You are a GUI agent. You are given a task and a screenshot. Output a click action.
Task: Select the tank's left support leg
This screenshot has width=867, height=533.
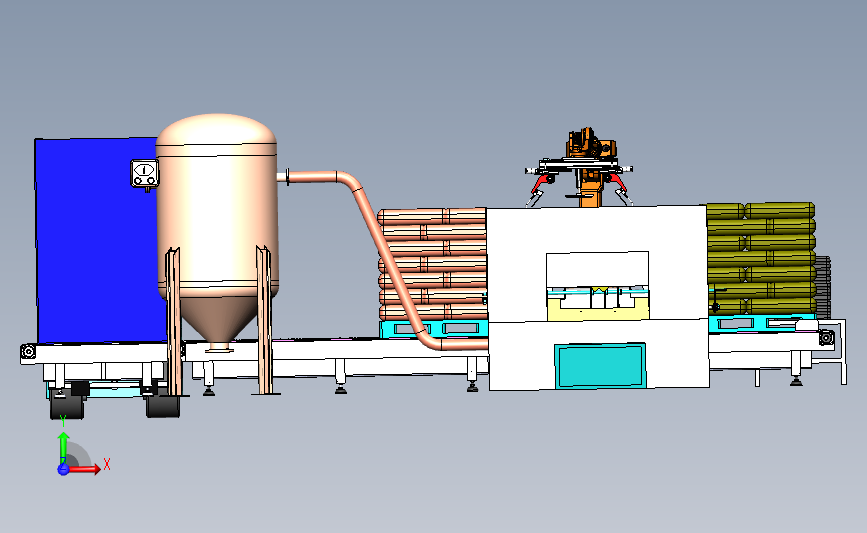click(x=174, y=321)
